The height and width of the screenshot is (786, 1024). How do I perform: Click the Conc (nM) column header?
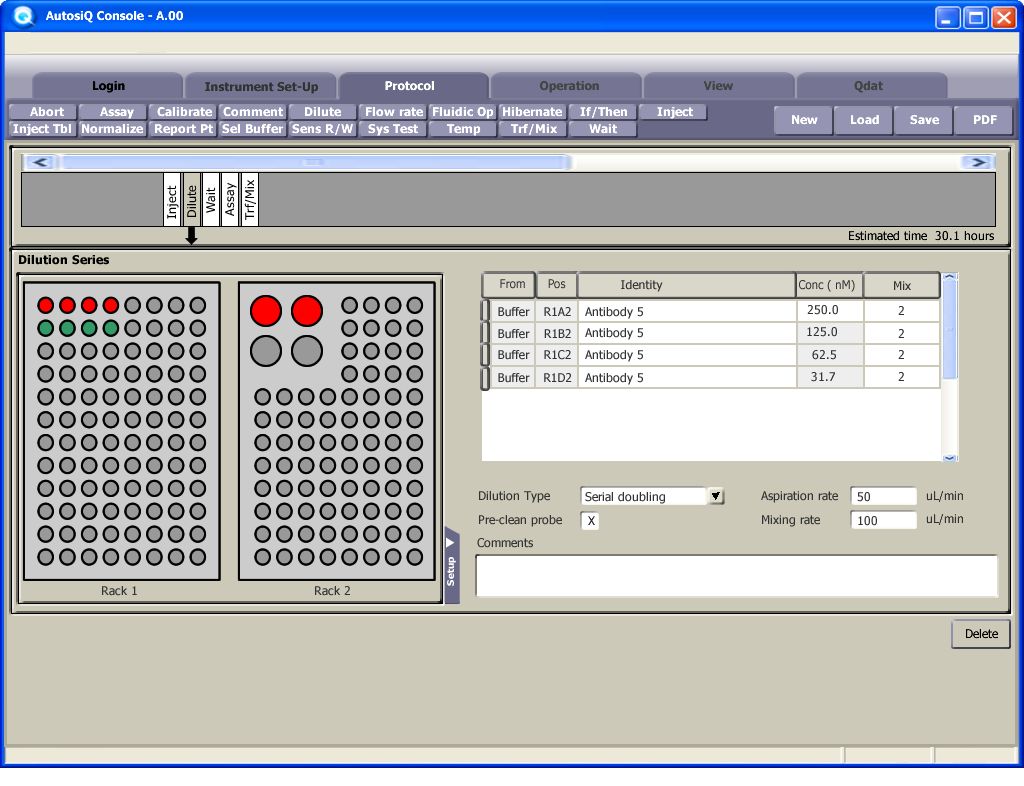click(x=829, y=285)
